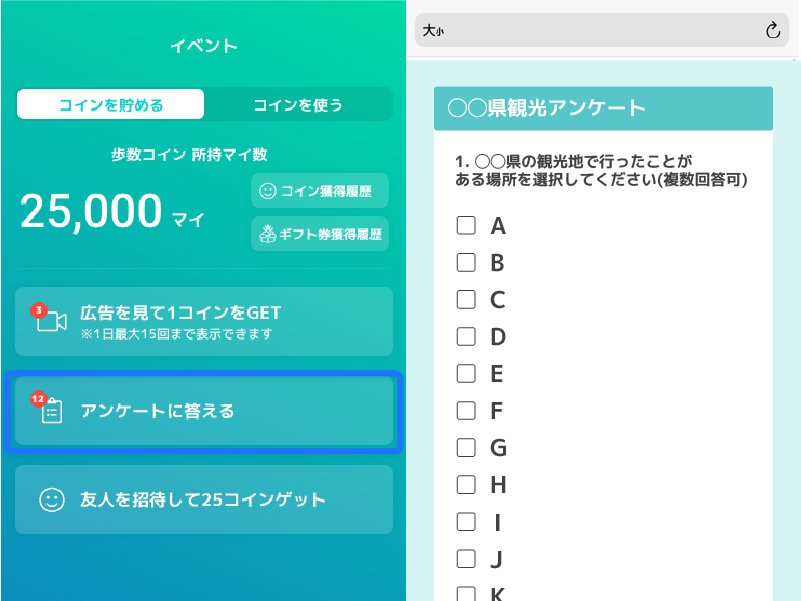The image size is (801, 601).
Task: Open 友人を招待して25コインゲット button
Action: click(204, 500)
